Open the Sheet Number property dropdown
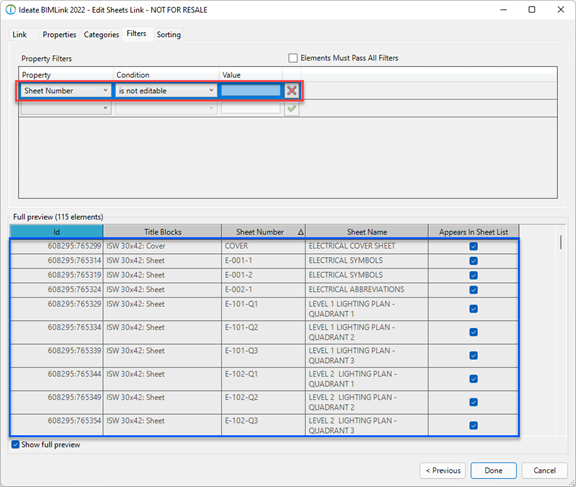The image size is (576, 487). [66, 91]
